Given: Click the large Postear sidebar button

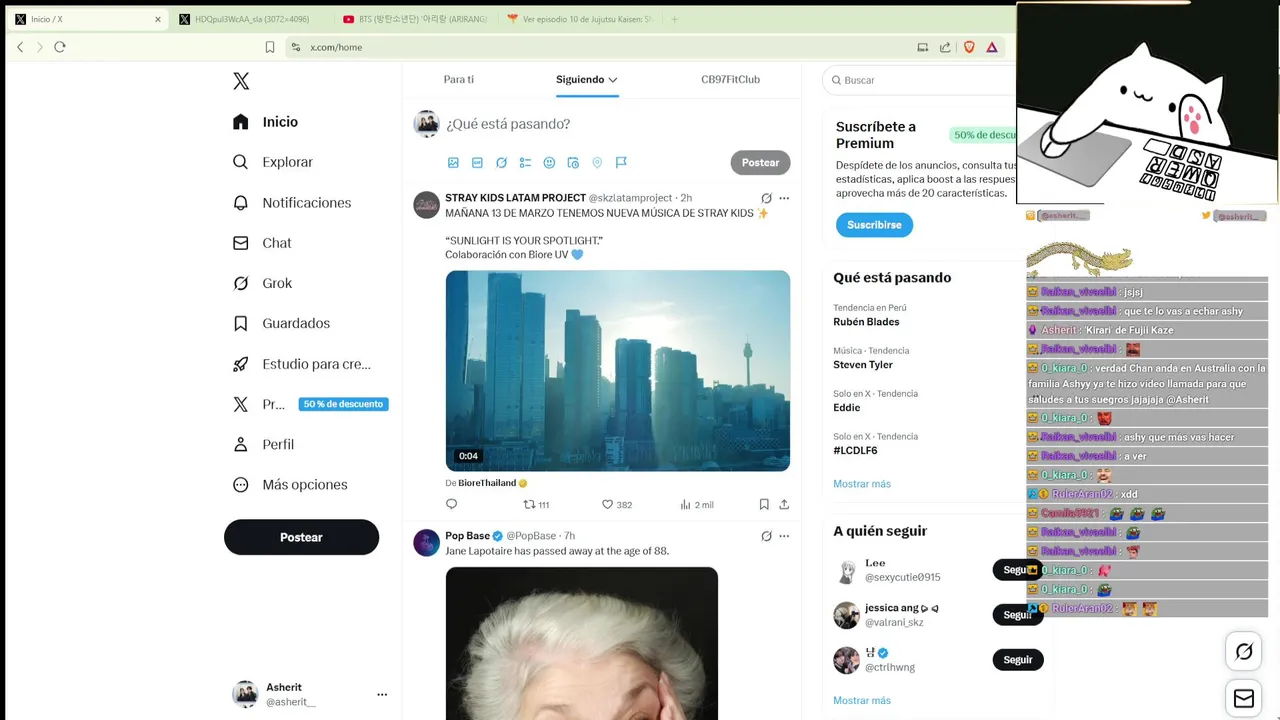Looking at the screenshot, I should tap(301, 537).
